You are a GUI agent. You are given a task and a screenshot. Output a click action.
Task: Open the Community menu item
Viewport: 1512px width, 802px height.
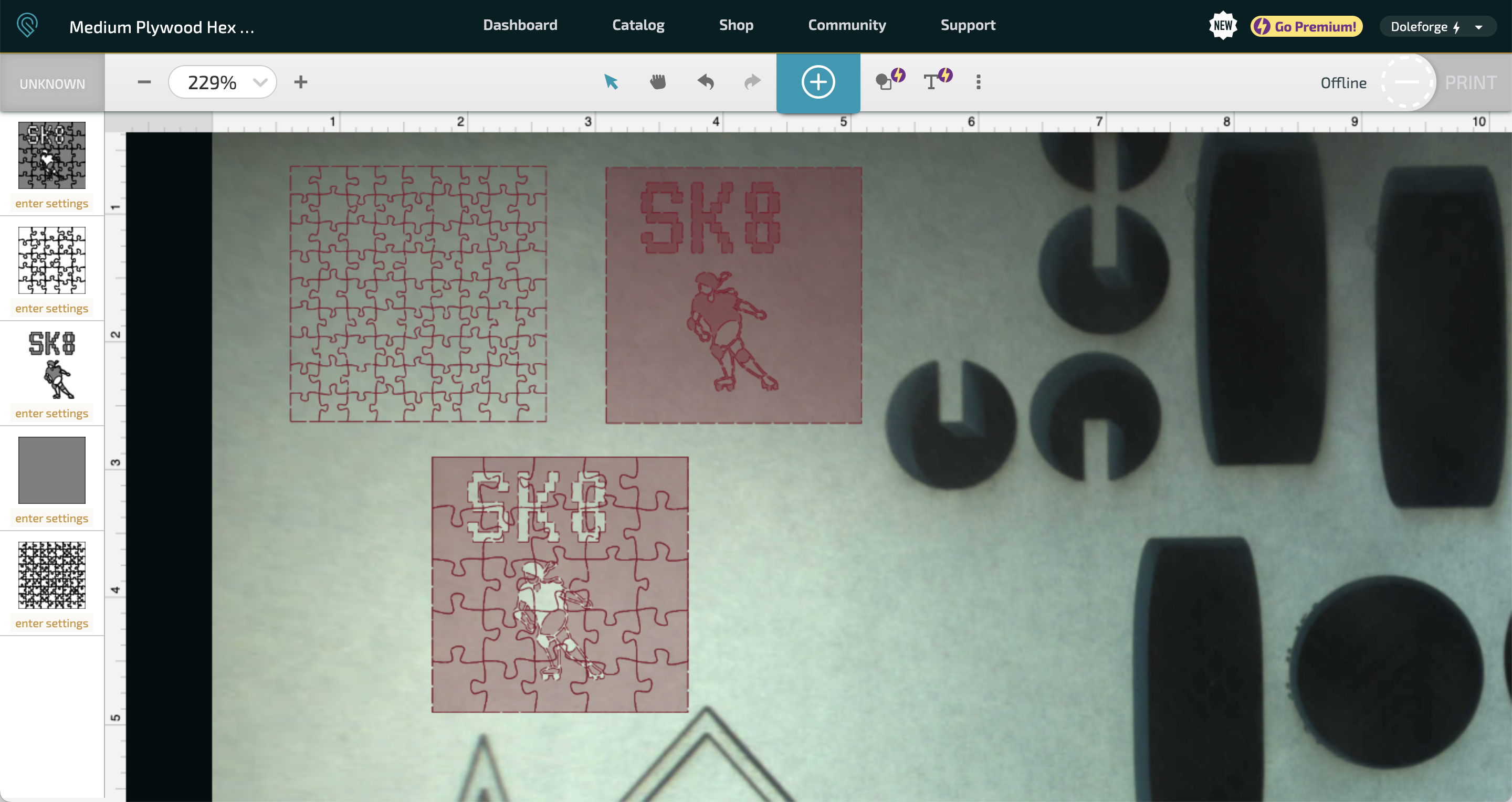point(847,25)
